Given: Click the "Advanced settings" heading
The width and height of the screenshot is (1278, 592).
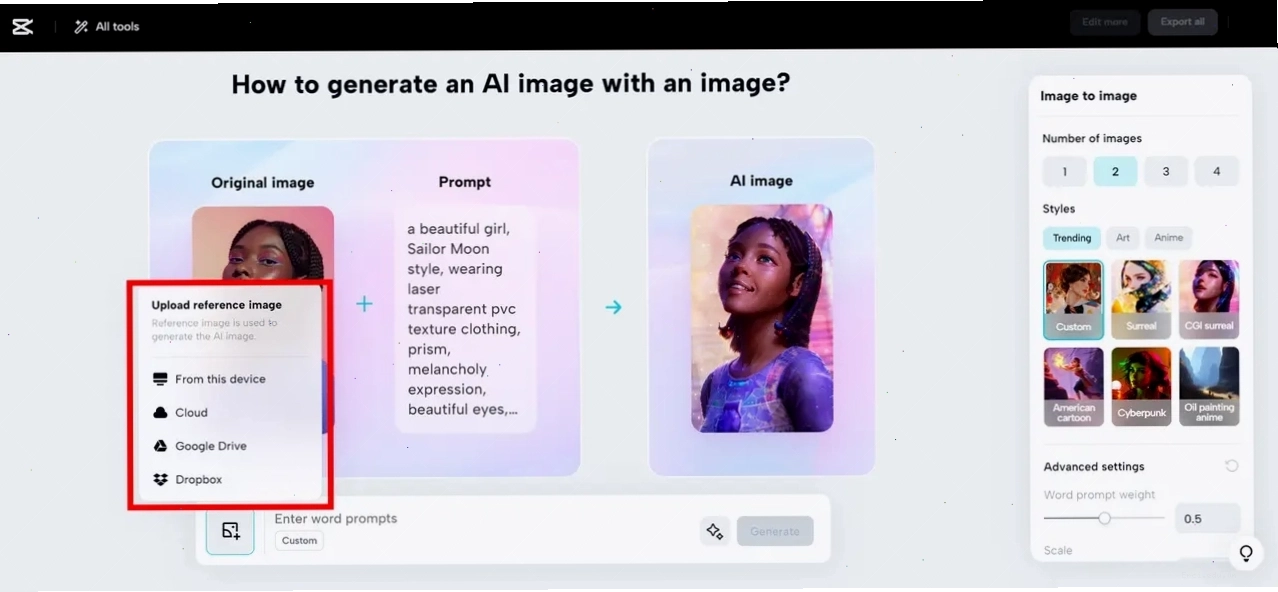Looking at the screenshot, I should tap(1094, 466).
